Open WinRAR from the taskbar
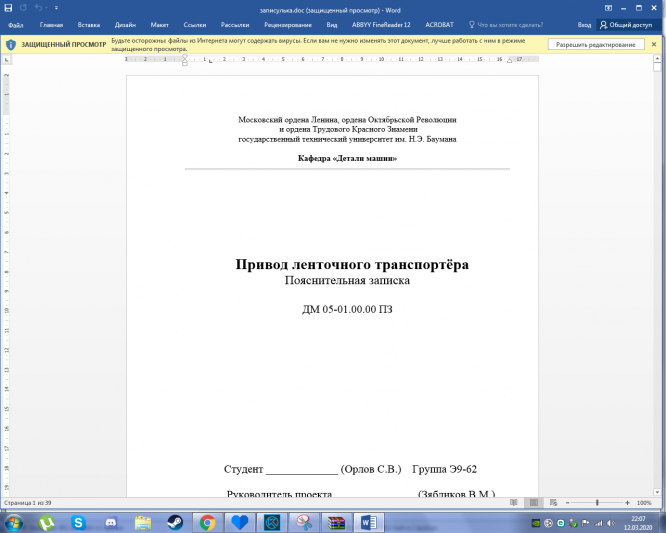Screen dimensions: 666x533 [x=336, y=522]
